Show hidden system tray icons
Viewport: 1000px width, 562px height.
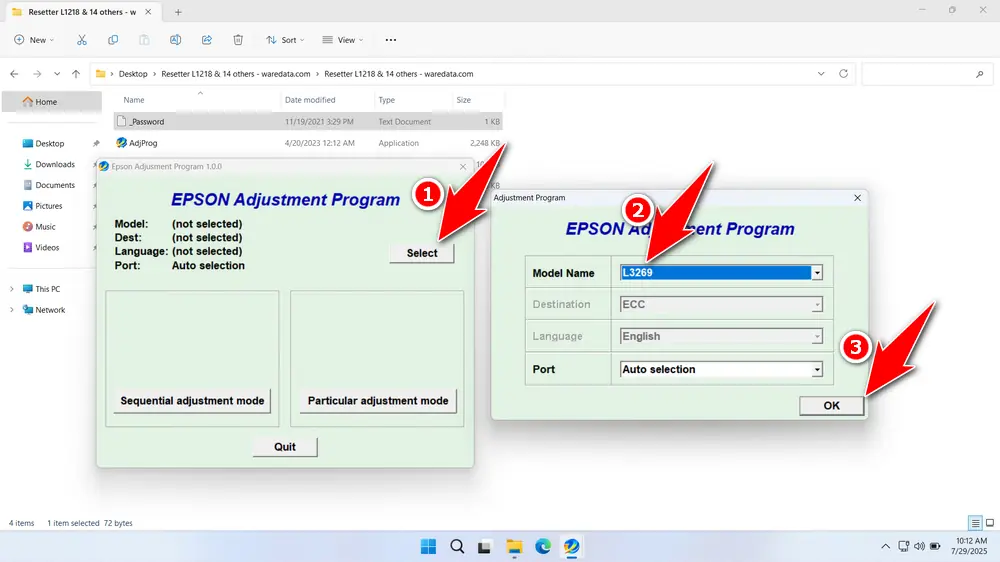(x=885, y=547)
